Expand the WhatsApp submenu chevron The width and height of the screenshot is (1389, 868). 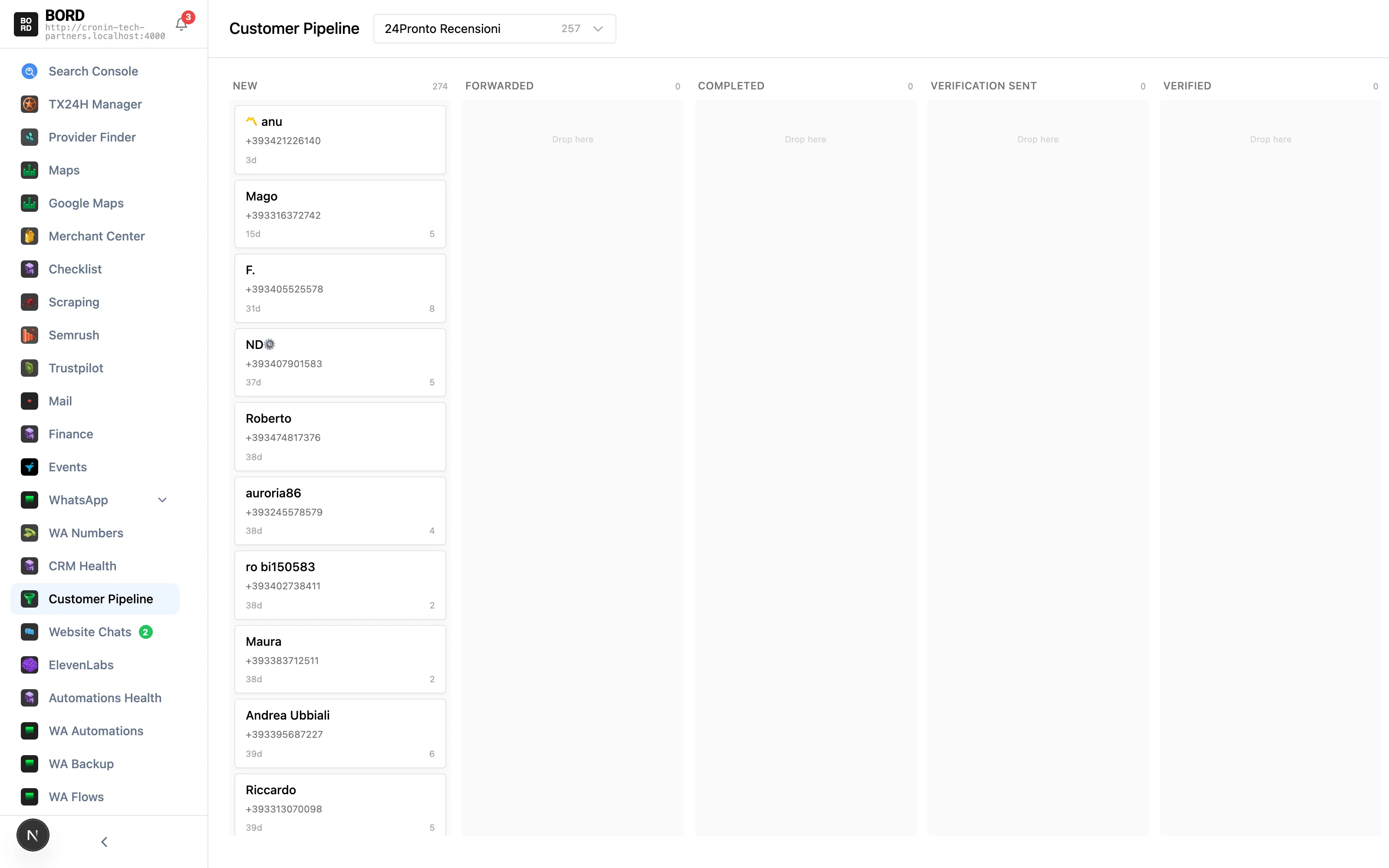click(x=162, y=500)
